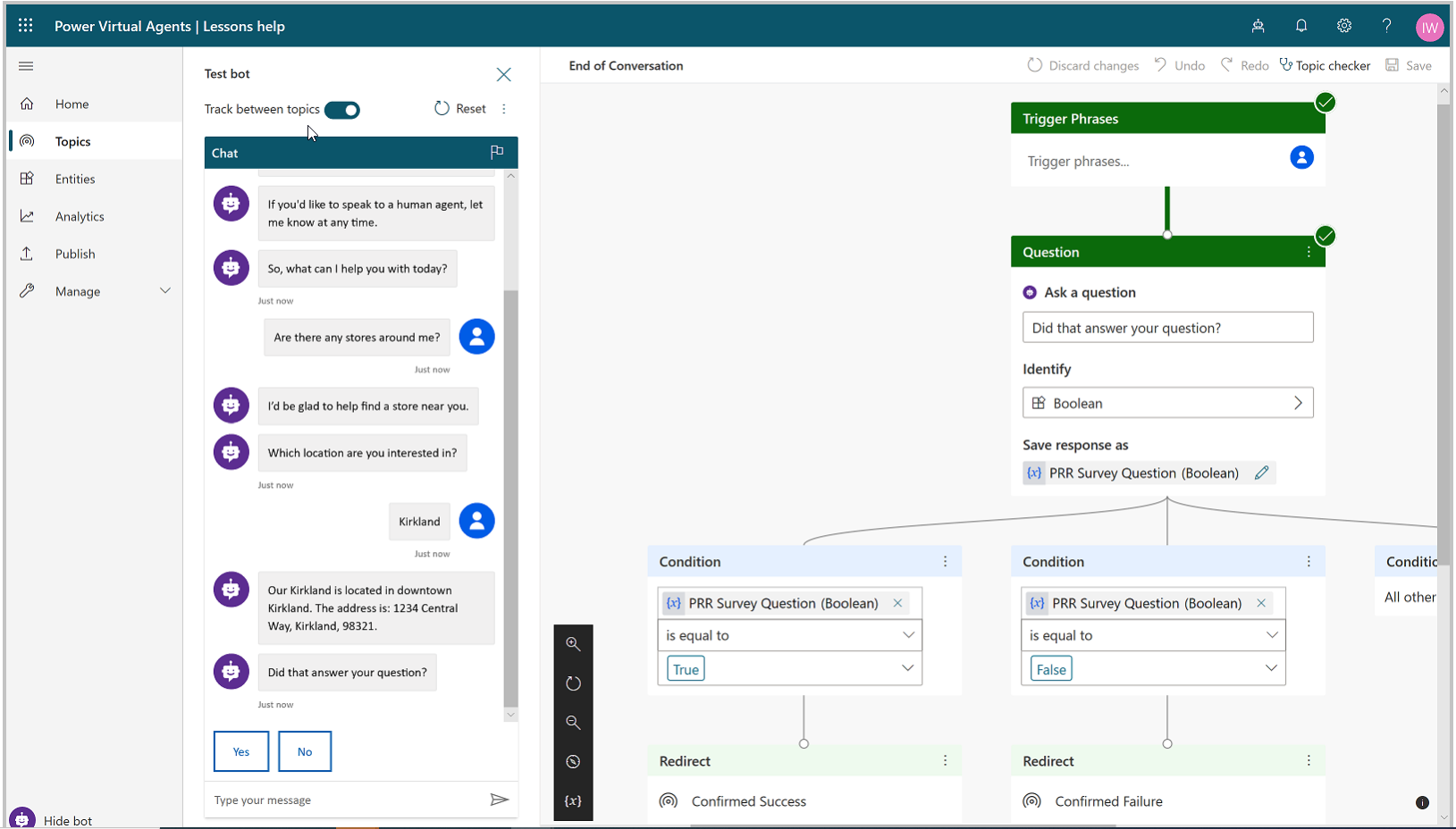This screenshot has width=1456, height=829.
Task: Click the chat scrollbar thumb
Action: 510,498
